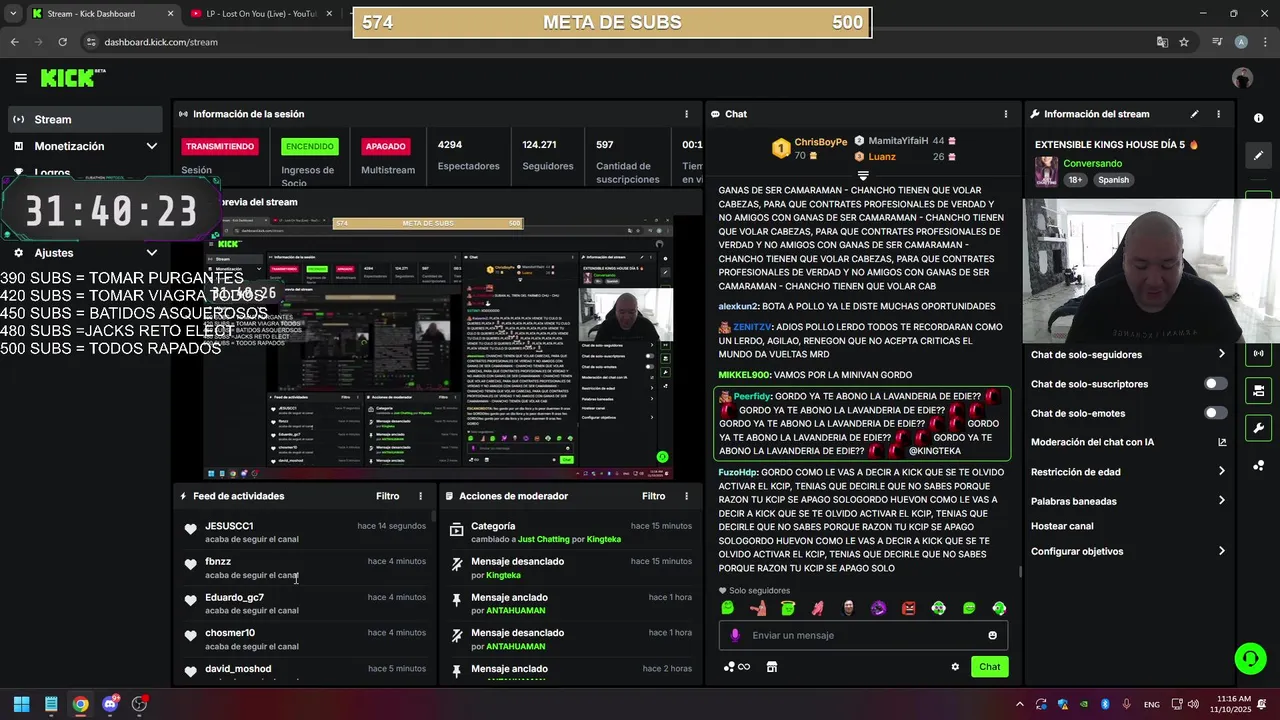
Task: Open chat settings gear icon
Action: tap(955, 667)
